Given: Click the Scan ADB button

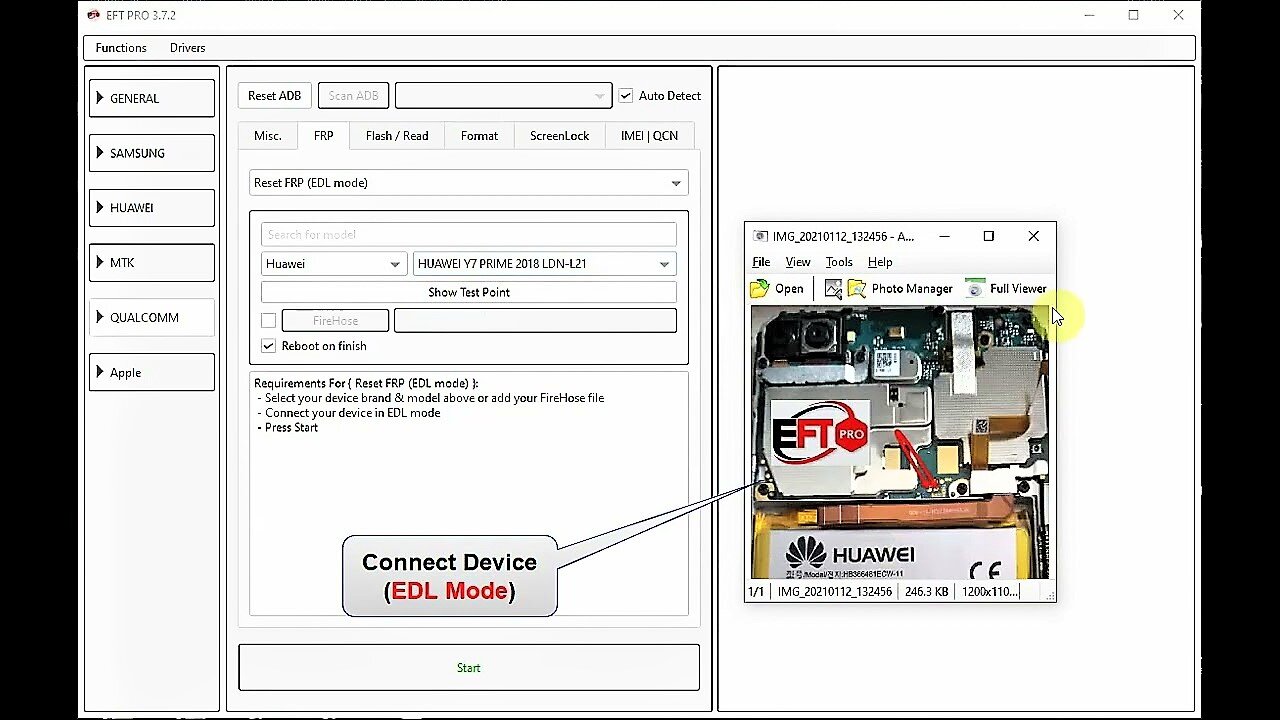Looking at the screenshot, I should click(353, 95).
